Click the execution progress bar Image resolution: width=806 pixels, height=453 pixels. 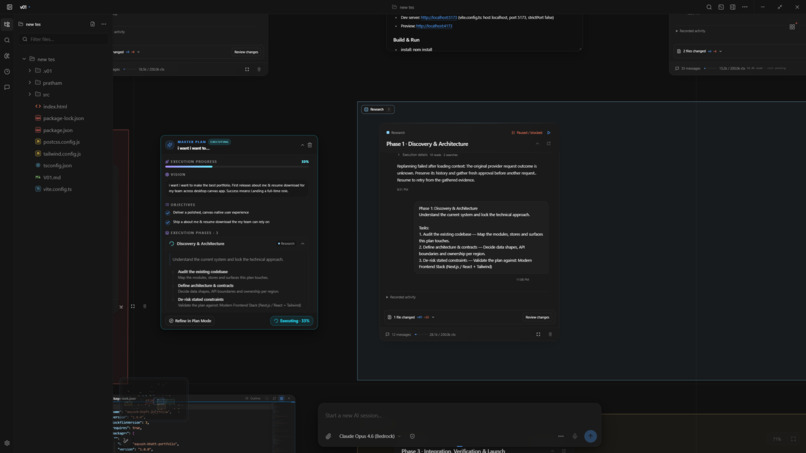point(237,167)
